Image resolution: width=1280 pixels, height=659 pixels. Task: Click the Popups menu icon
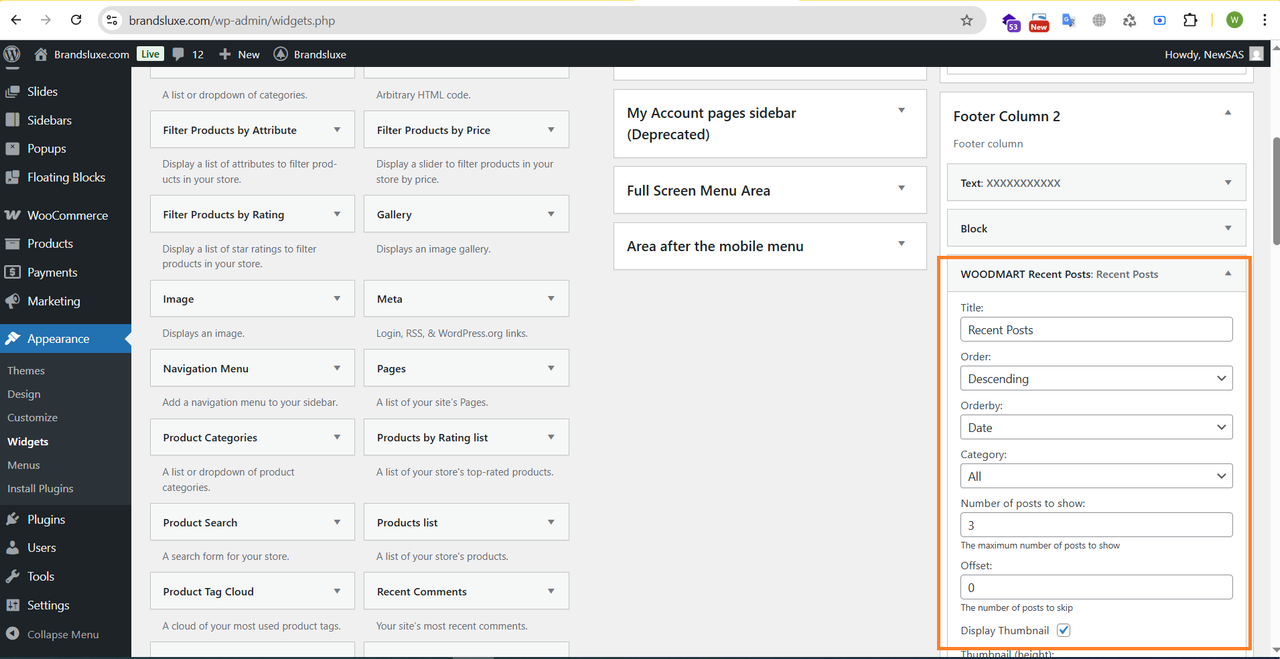[13, 148]
